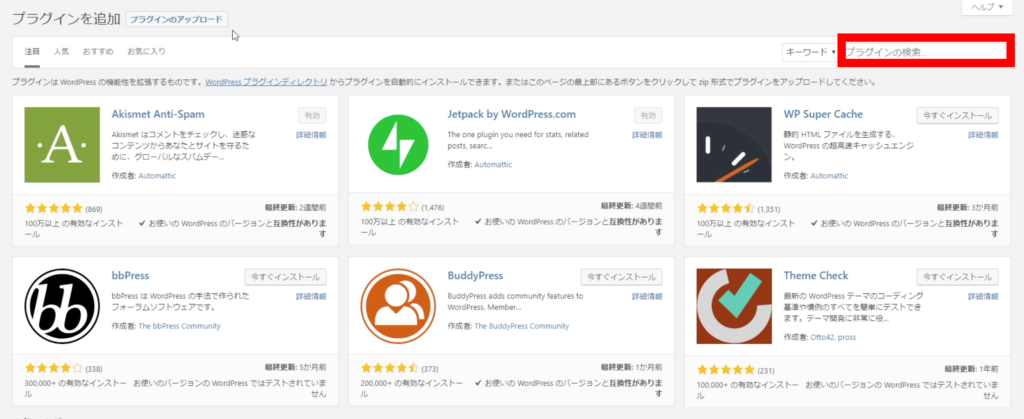Open the bbPress title link

click(x=131, y=275)
